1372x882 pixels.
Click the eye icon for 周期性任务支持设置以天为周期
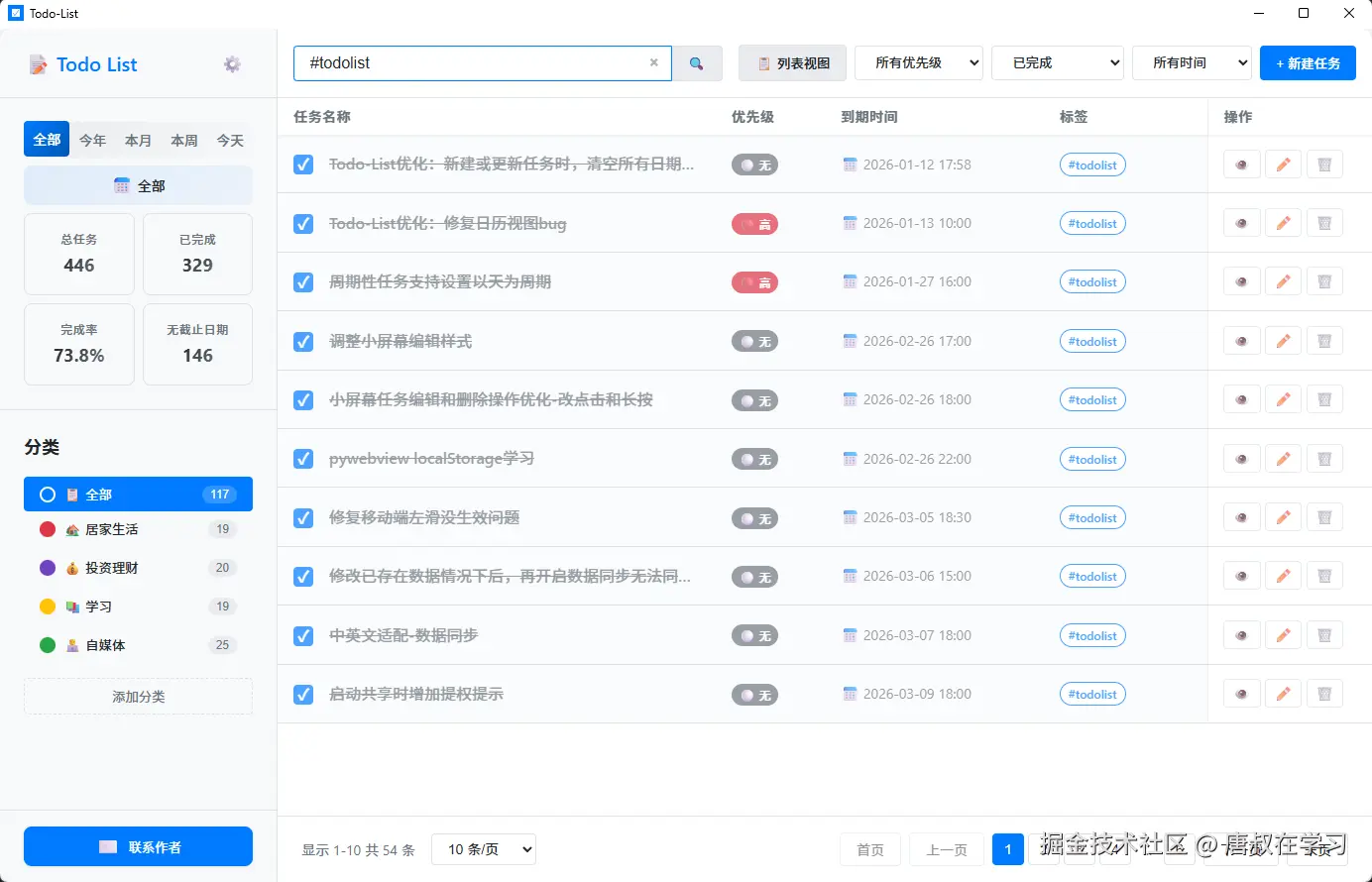[1241, 281]
